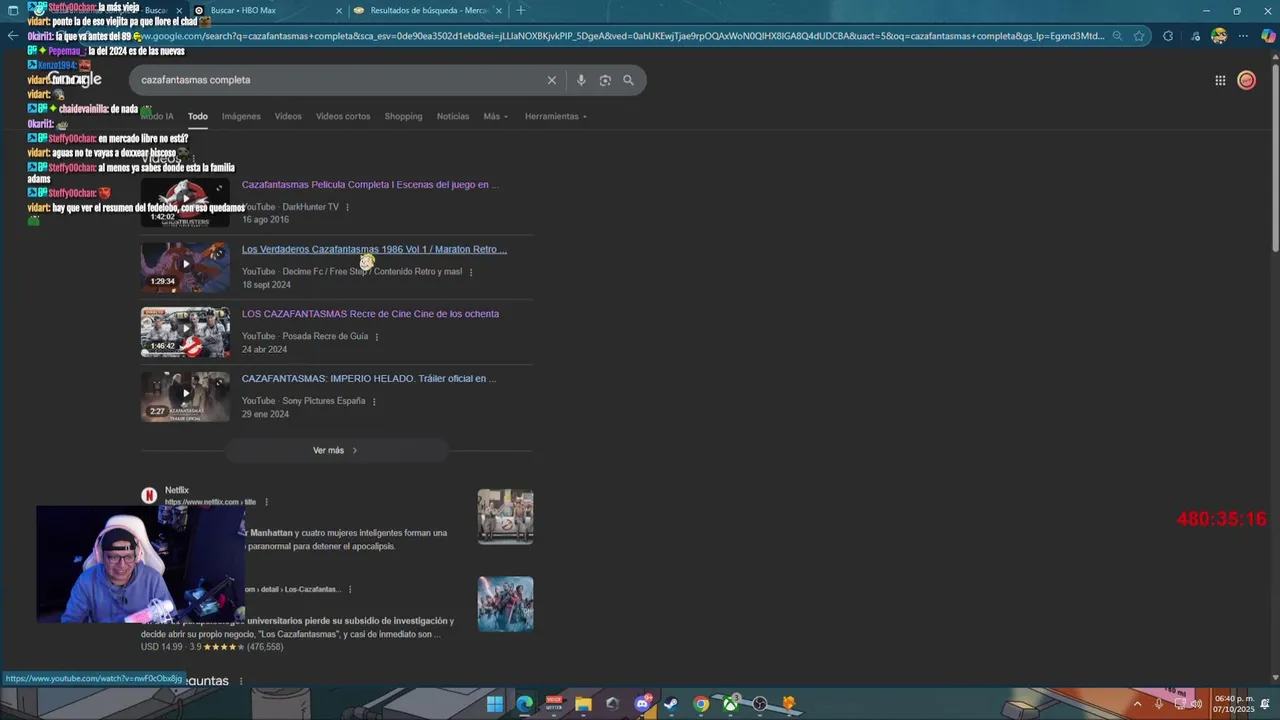This screenshot has width=1280, height=720.
Task: Switch to the Noticias tab
Action: click(453, 116)
